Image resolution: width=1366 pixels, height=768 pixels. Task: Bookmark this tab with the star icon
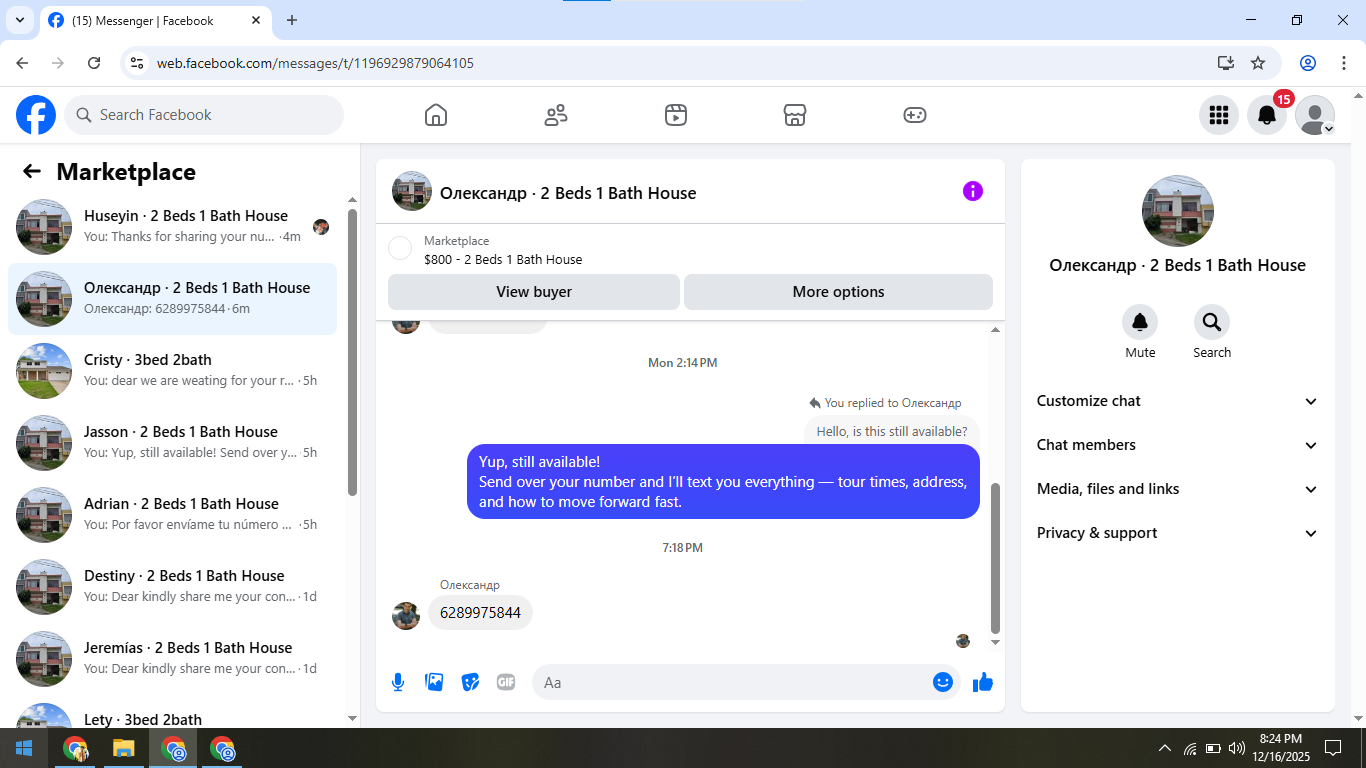(1258, 63)
